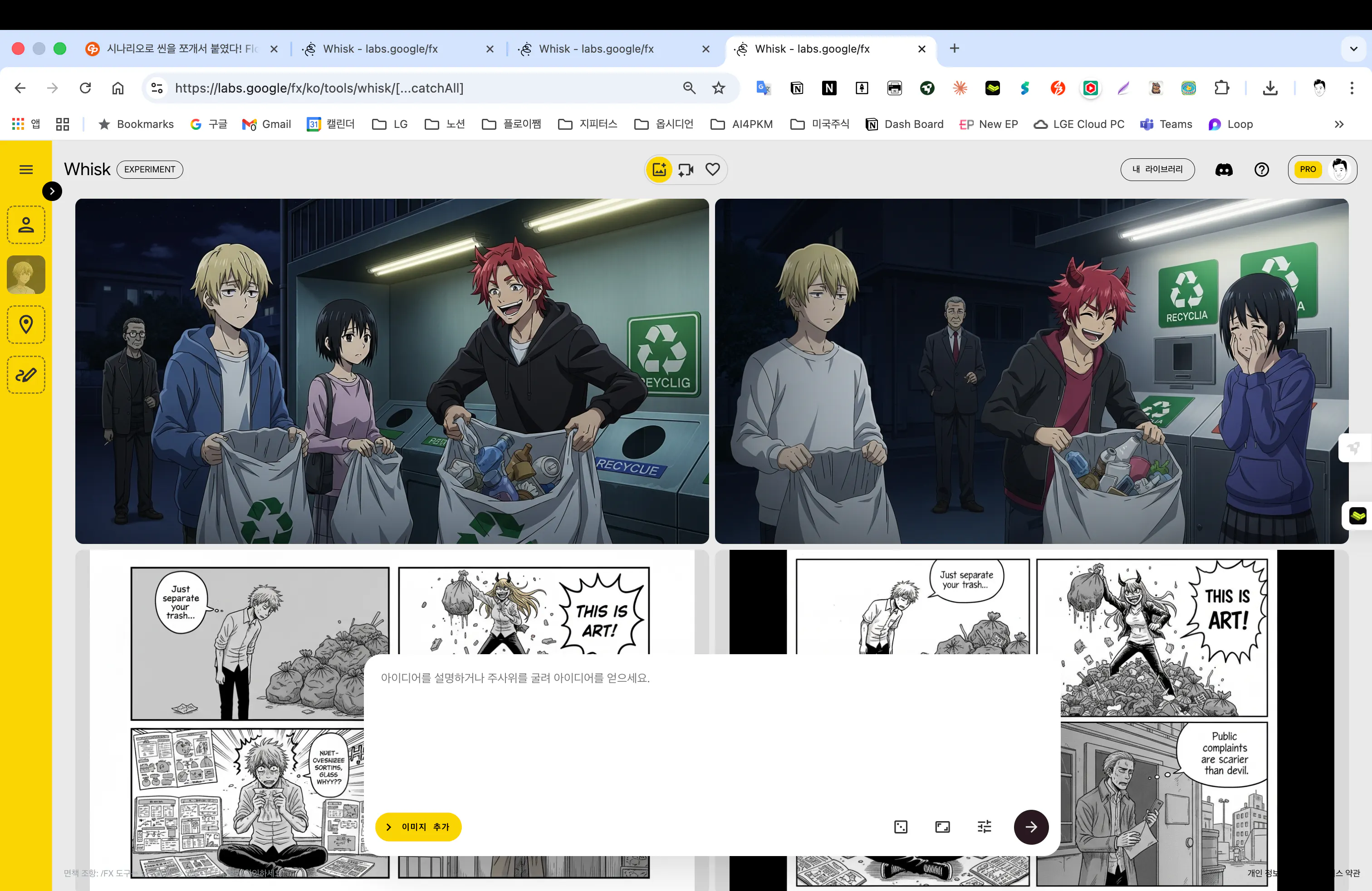Open the help question mark icon

pos(1261,169)
